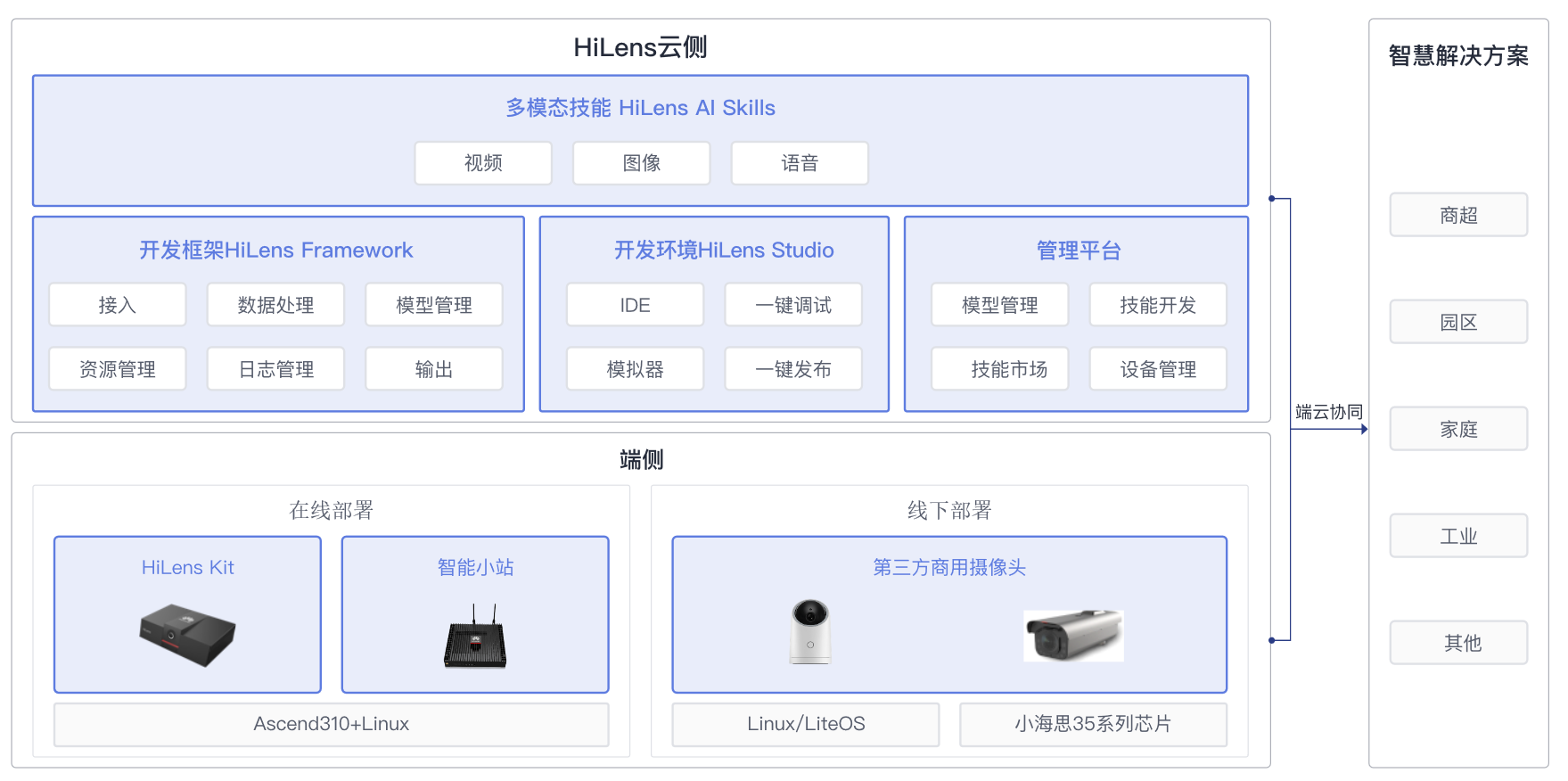
Task: Click the 小海思35系列芯片 box
Action: 1093,724
